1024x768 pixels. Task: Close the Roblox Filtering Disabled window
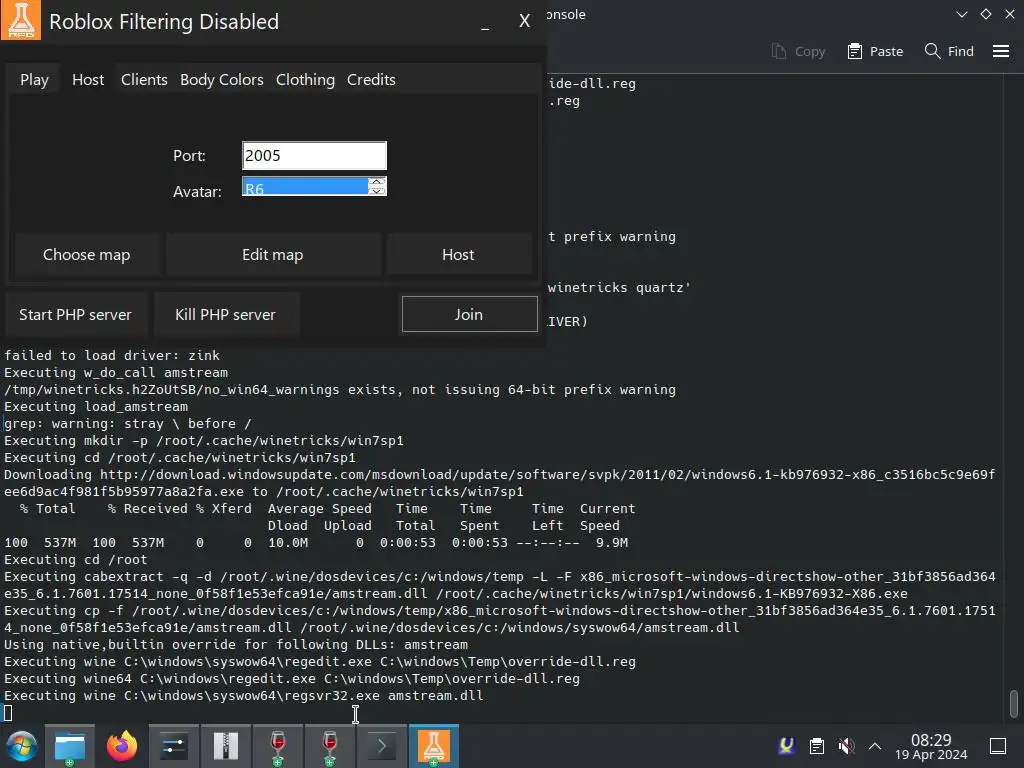click(524, 21)
